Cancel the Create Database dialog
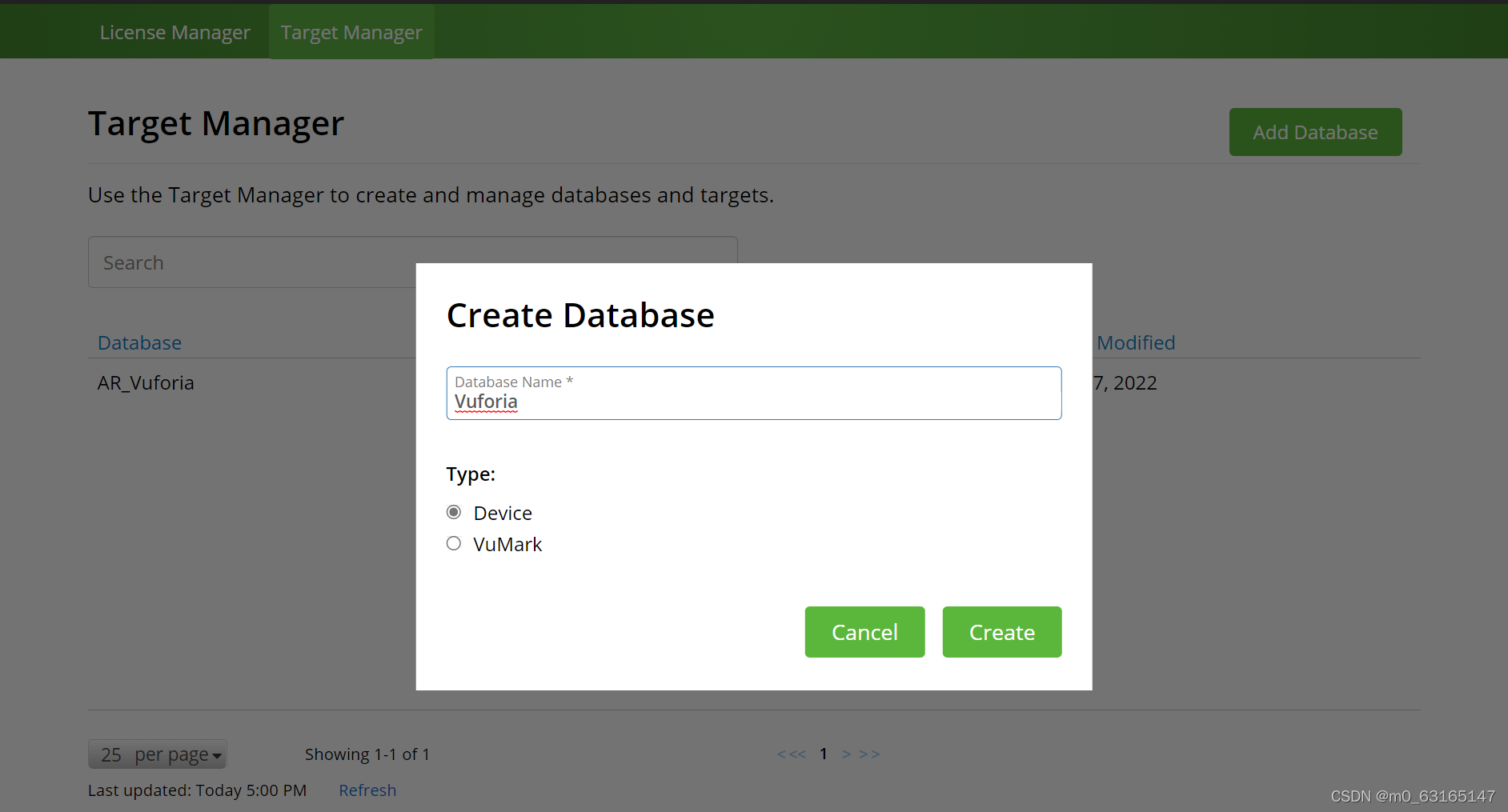 point(864,632)
